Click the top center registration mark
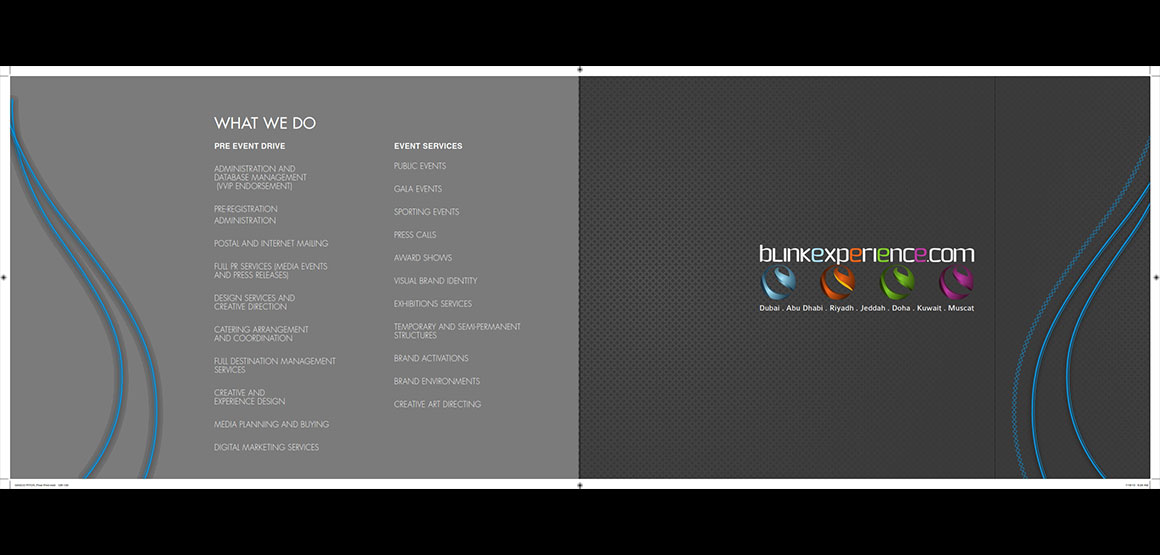 coord(580,69)
